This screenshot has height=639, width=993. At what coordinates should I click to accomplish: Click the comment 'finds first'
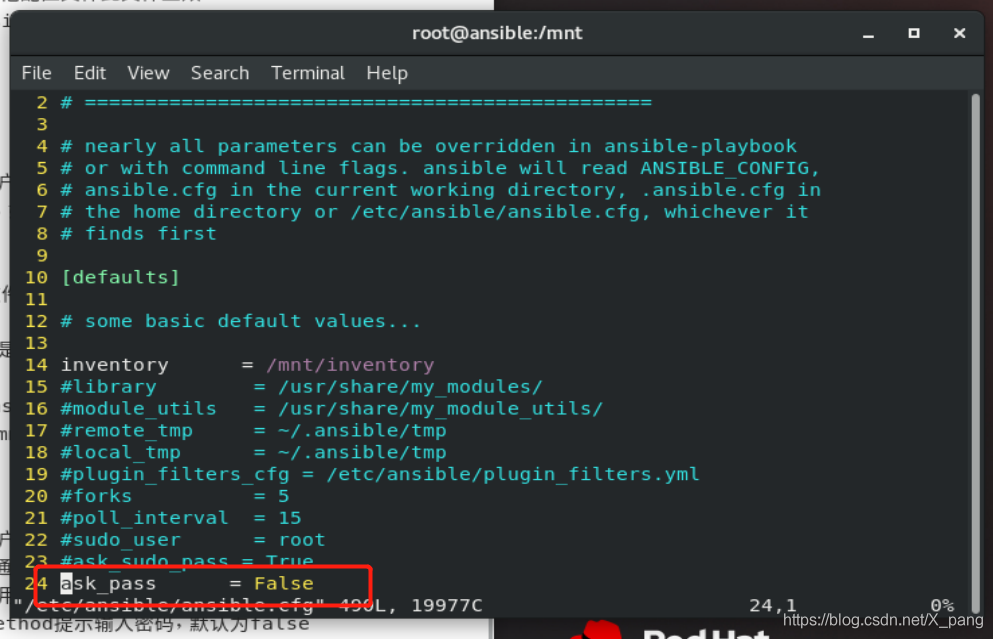pos(151,234)
